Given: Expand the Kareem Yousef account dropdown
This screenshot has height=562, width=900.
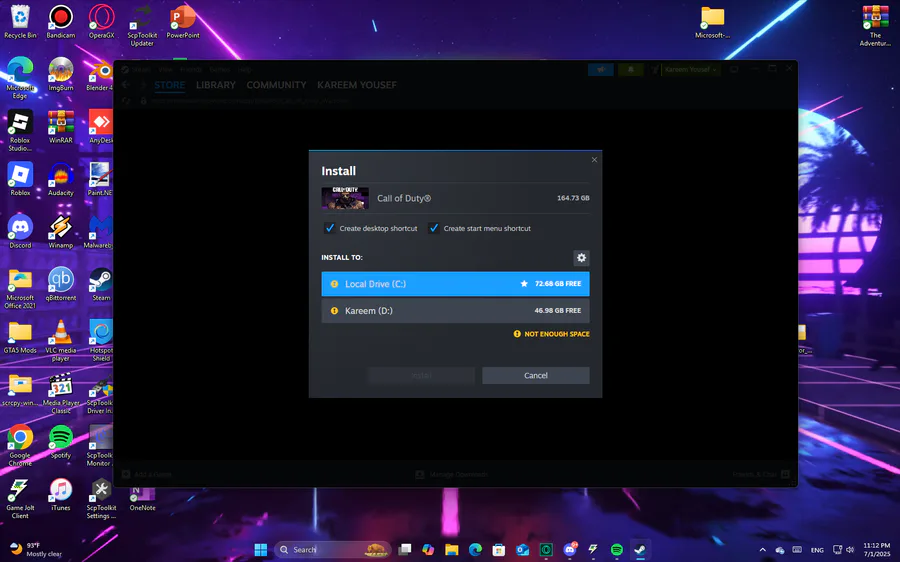Looking at the screenshot, I should tap(691, 69).
